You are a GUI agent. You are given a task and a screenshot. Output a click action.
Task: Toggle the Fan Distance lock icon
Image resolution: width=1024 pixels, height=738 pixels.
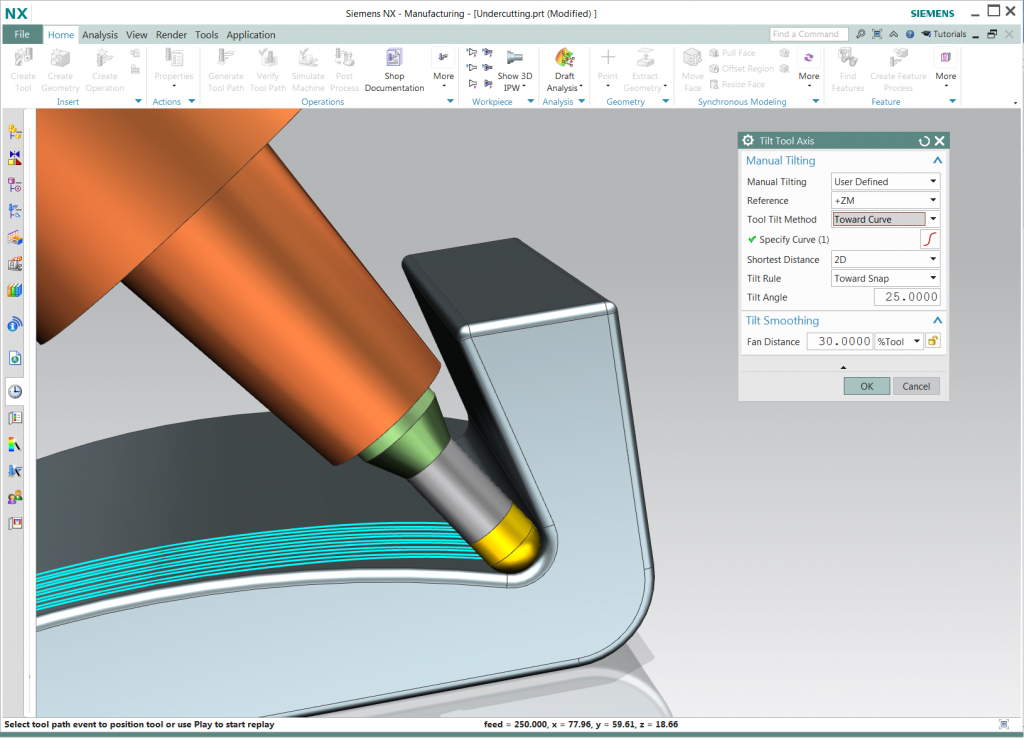click(932, 341)
